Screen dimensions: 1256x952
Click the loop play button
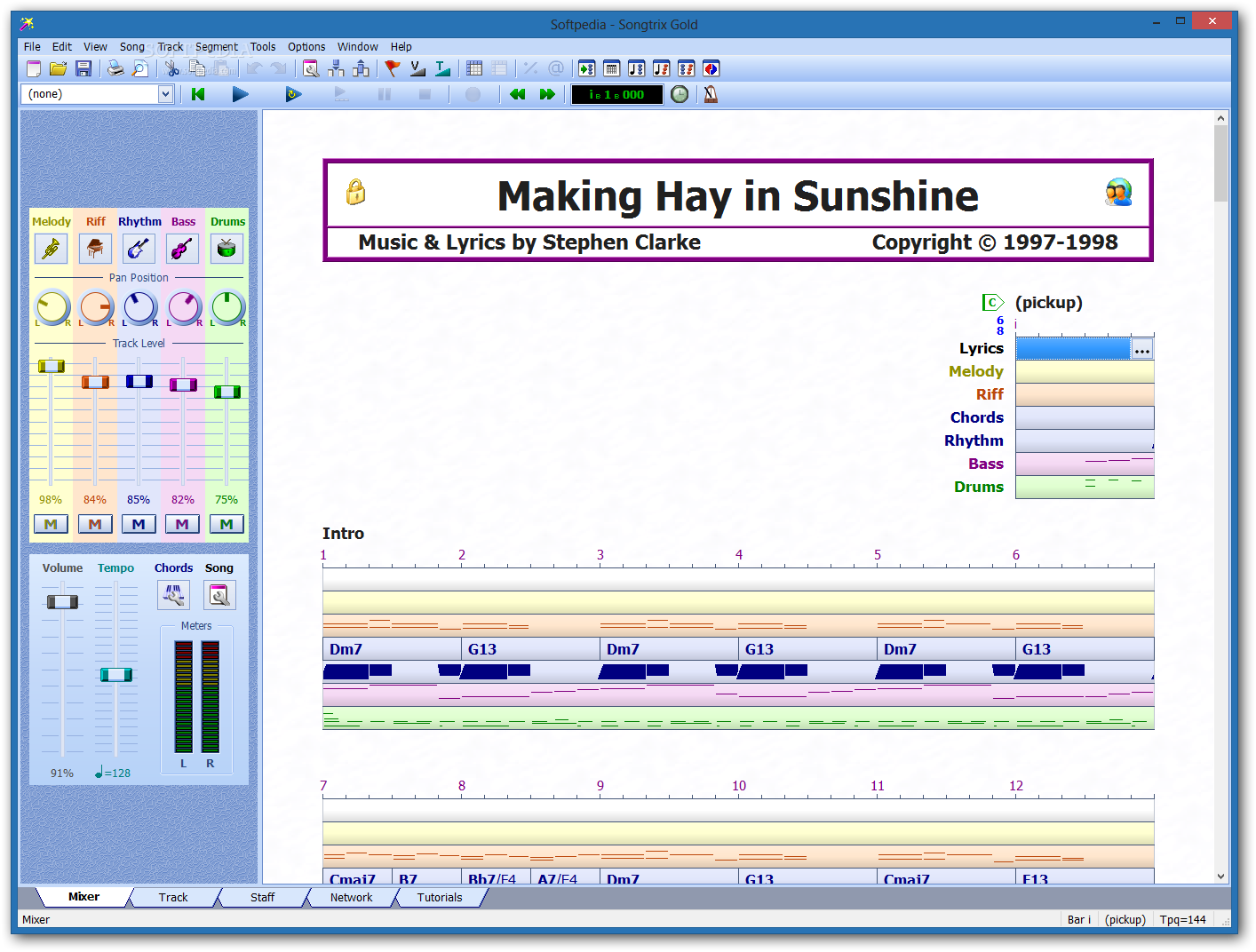point(293,94)
